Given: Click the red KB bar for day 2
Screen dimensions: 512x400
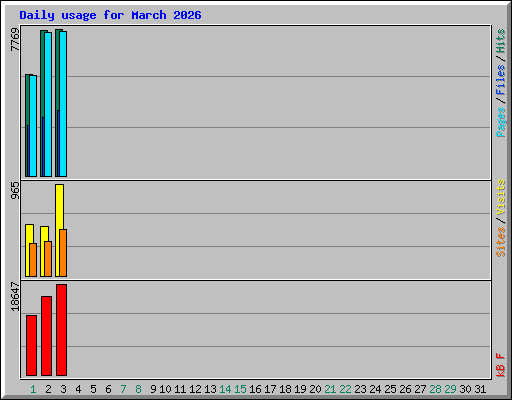Looking at the screenshot, I should tap(46, 336).
